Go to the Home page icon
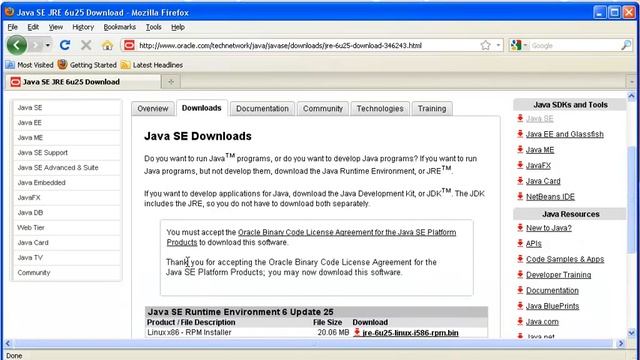640x360 pixels. pos(107,45)
